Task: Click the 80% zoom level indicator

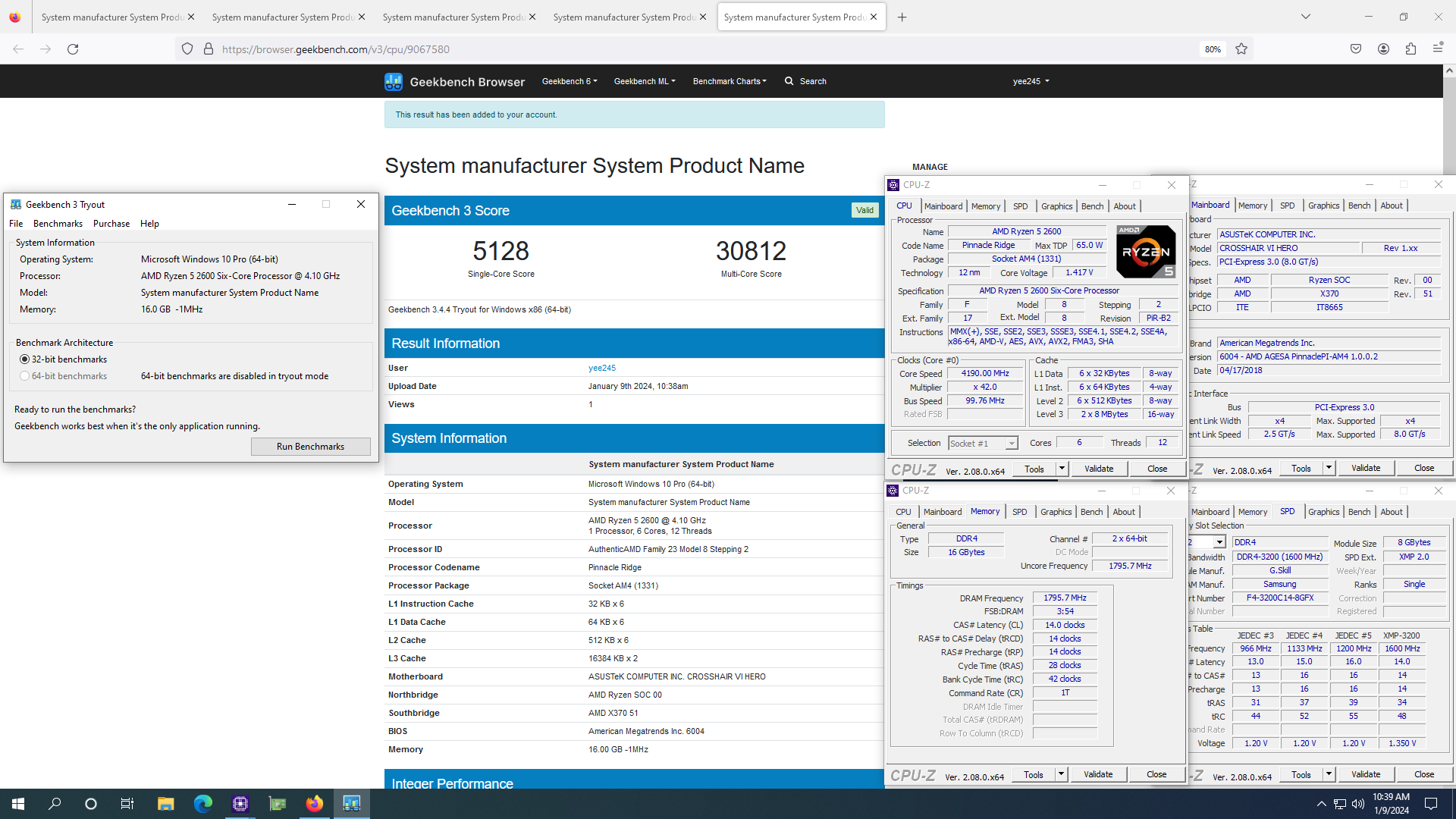Action: click(1213, 49)
